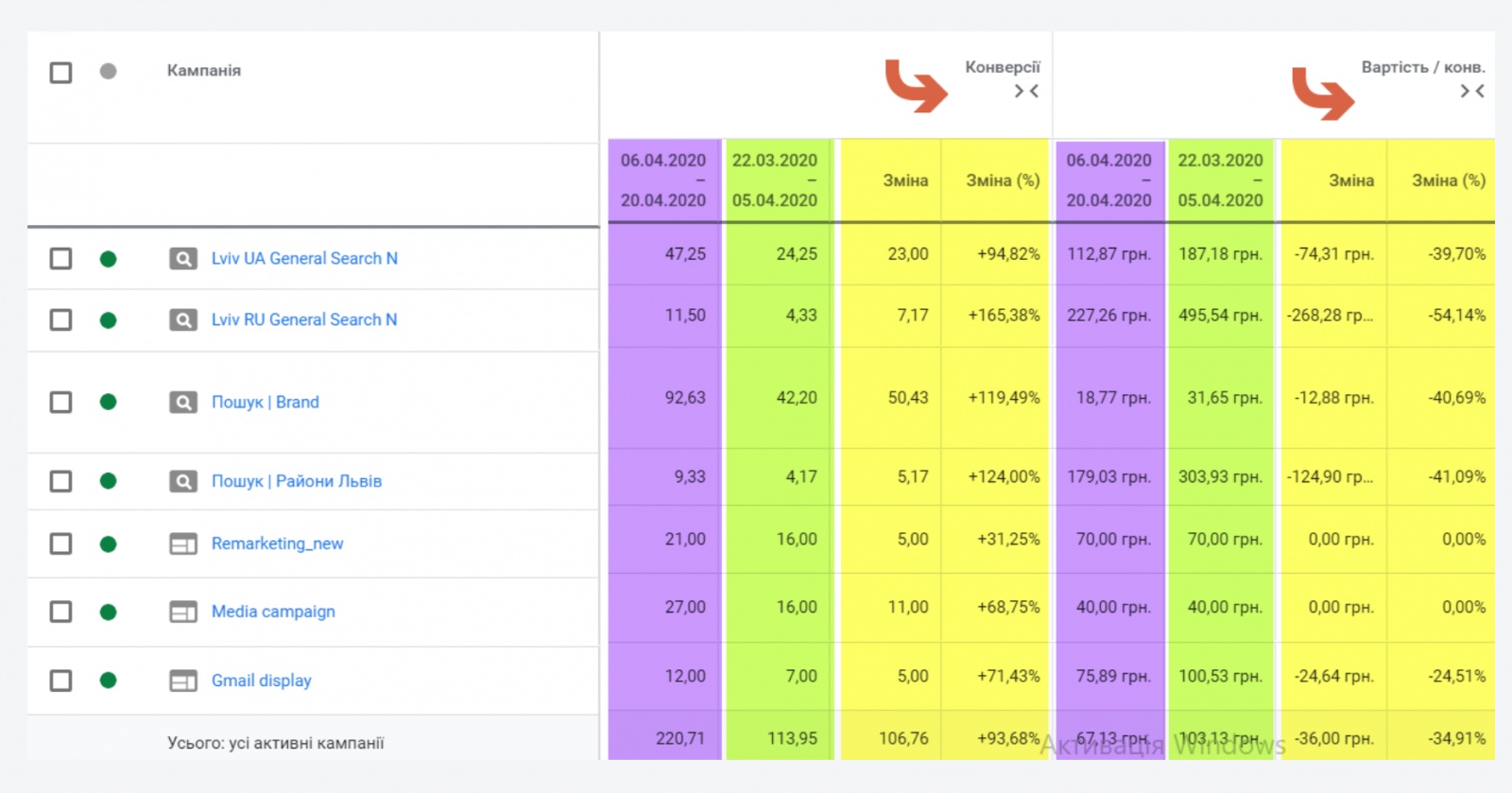Viewport: 1512px width, 793px height.
Task: Open the Пошук | Brand campaign link
Action: 265,403
